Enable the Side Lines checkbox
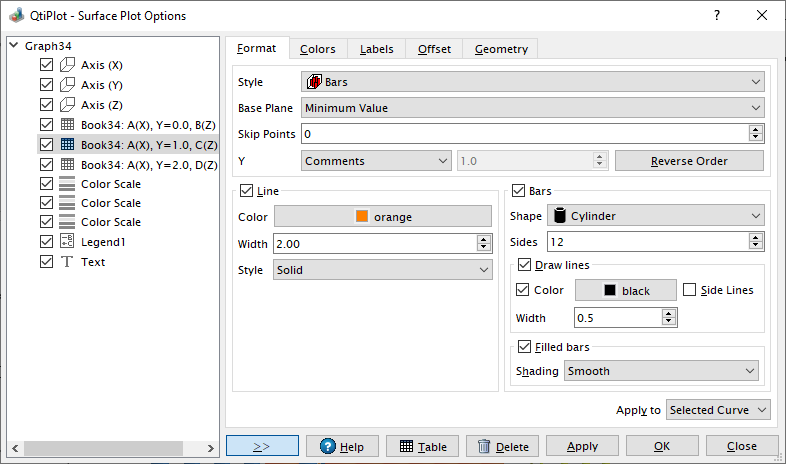Screen dimensions: 786x464 pos(691,290)
